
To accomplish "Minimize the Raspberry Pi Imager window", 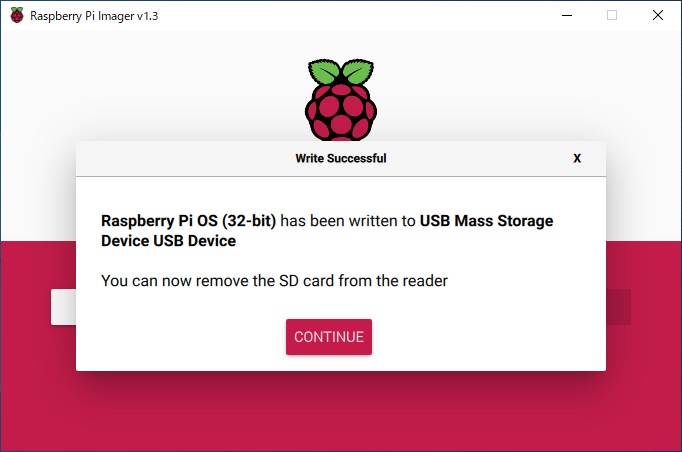I will 567,15.
